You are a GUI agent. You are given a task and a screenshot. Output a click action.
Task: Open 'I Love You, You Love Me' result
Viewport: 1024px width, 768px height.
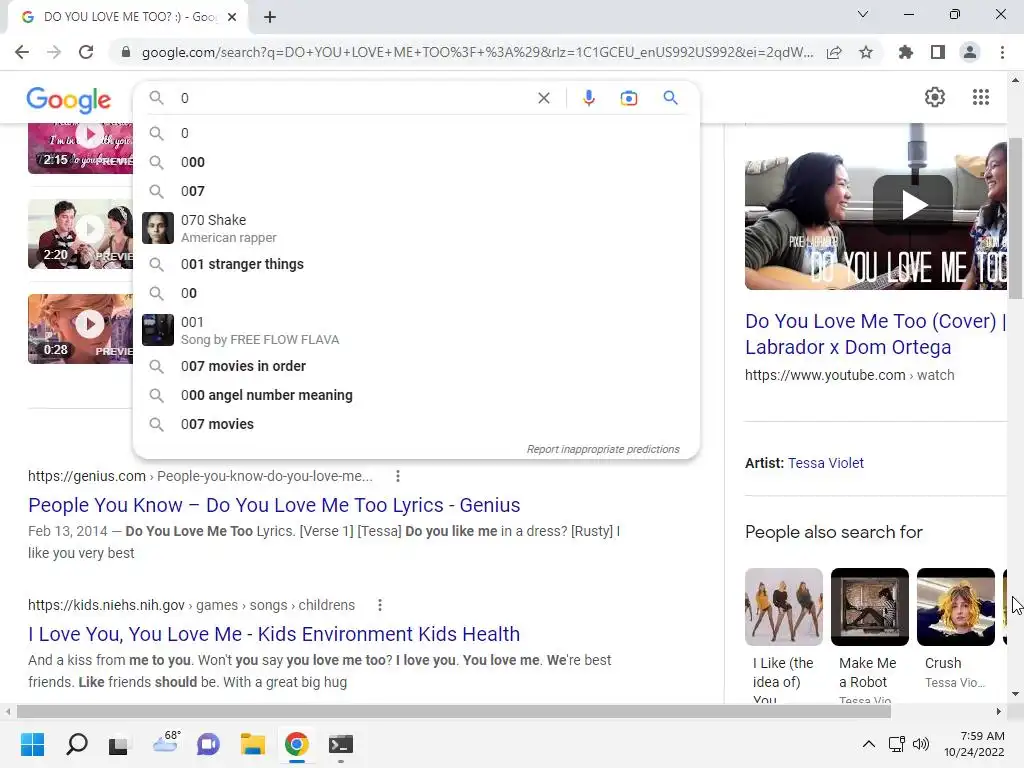[274, 634]
